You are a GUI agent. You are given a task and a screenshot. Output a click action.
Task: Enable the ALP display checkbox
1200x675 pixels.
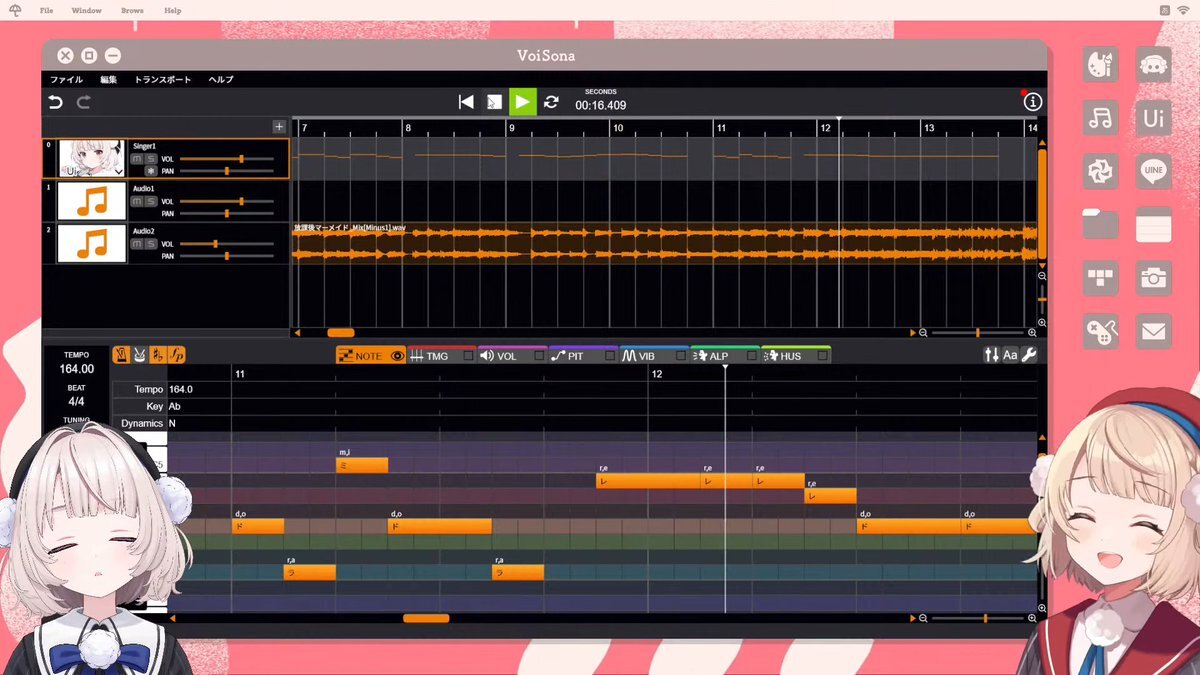[752, 356]
